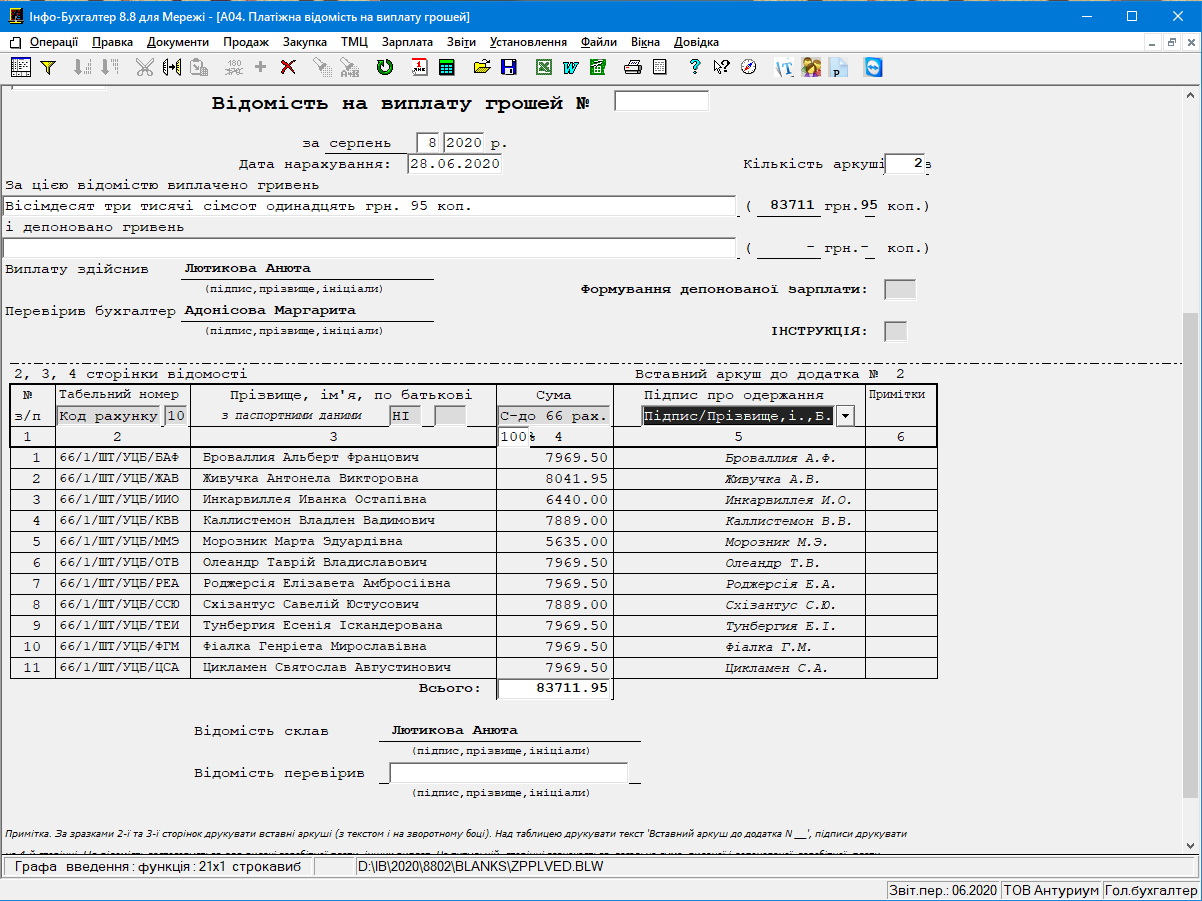This screenshot has width=1202, height=901.
Task: Open the journal table view toolbar icon
Action: click(x=21, y=67)
